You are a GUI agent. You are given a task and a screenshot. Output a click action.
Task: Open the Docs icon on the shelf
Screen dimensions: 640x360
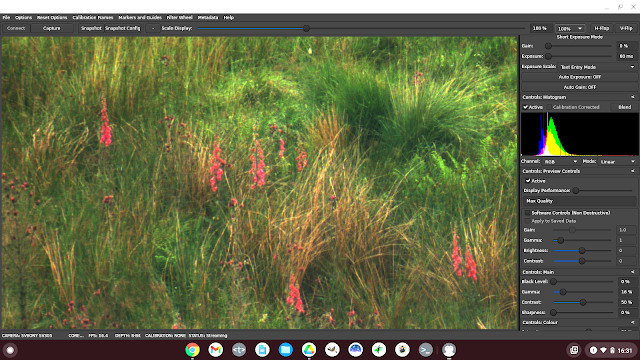coord(262,350)
